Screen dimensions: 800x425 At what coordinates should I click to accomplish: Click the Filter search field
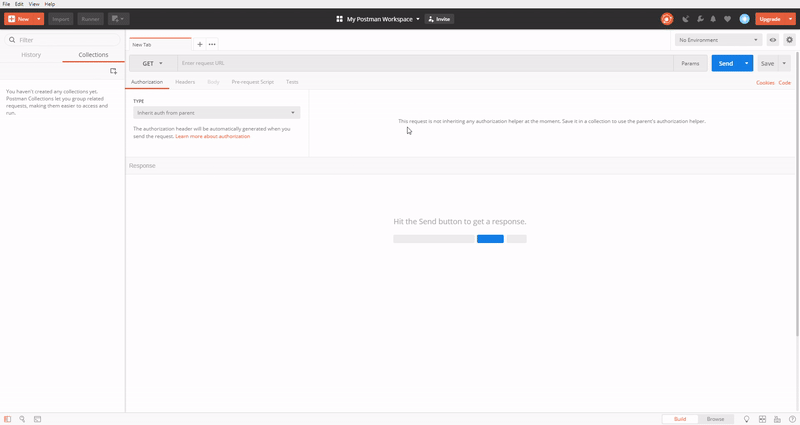(62, 40)
